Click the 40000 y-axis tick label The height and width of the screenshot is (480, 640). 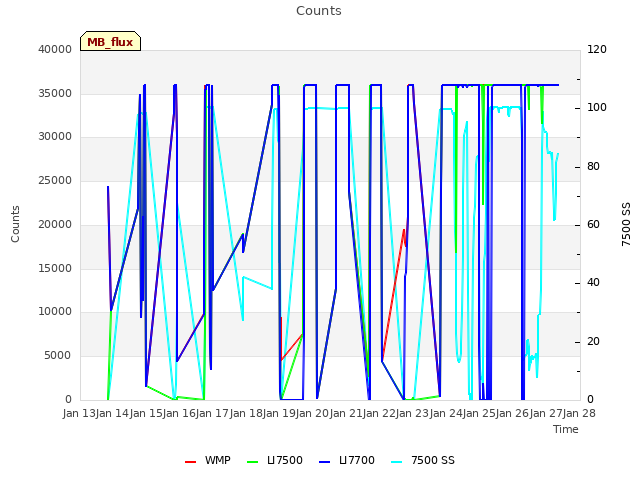pyautogui.click(x=55, y=49)
